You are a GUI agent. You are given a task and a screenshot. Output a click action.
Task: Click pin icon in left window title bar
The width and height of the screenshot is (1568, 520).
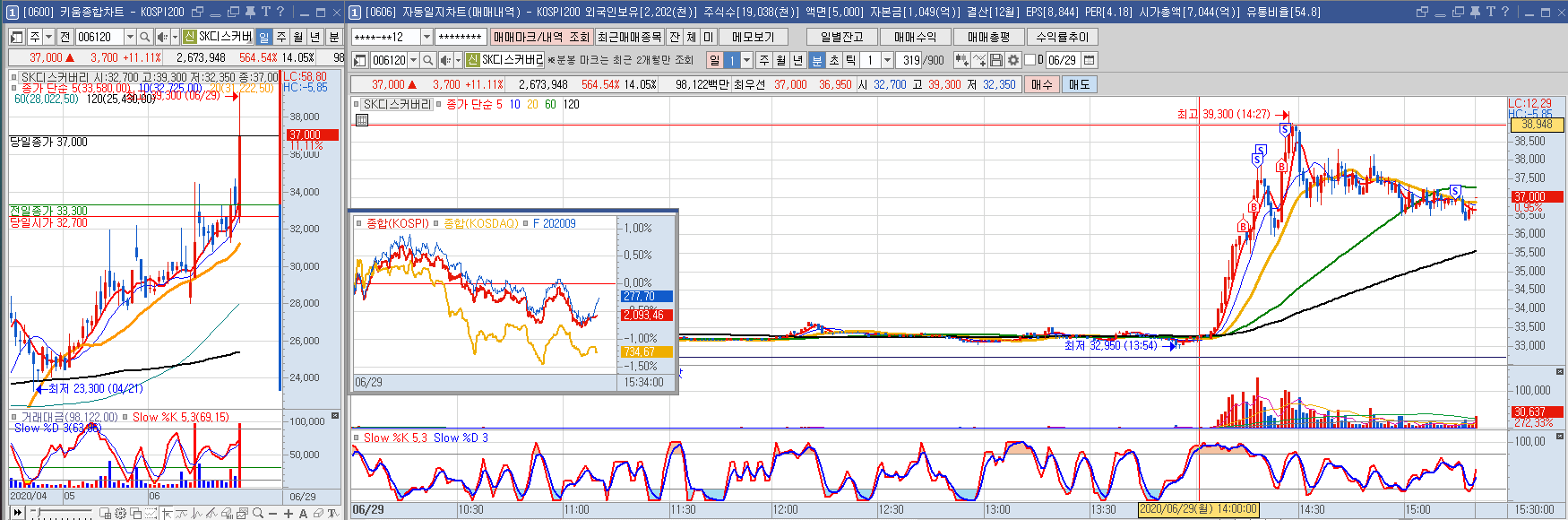click(250, 12)
